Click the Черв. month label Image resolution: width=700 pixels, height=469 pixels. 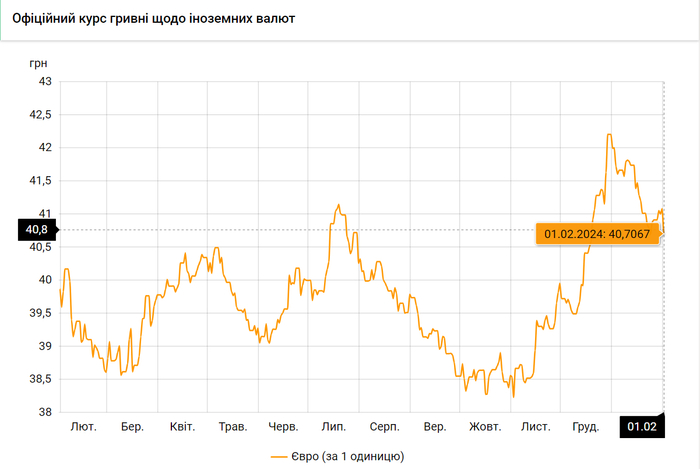tap(284, 427)
